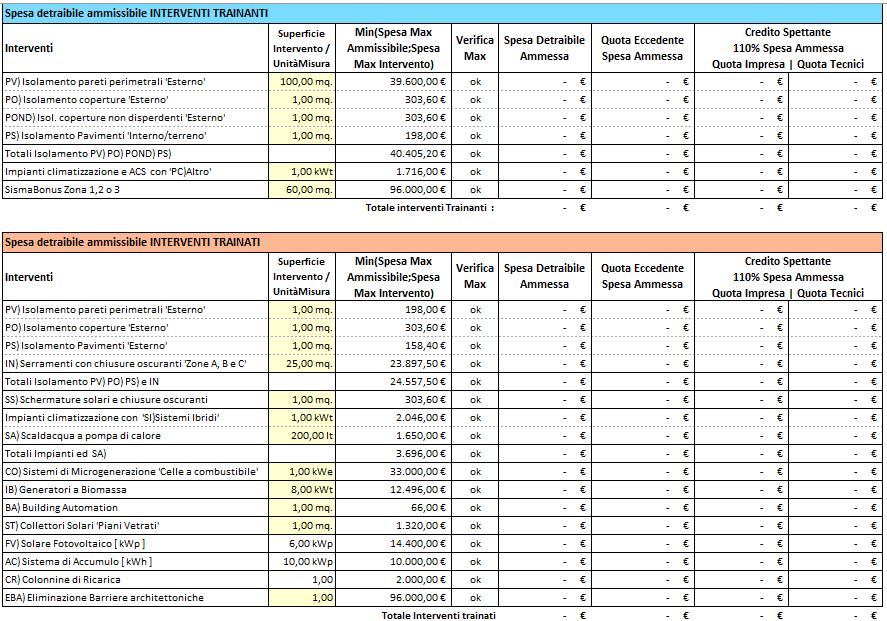Click the 200,00 lt input cell
Screen dimensions: 887x621
coord(302,435)
